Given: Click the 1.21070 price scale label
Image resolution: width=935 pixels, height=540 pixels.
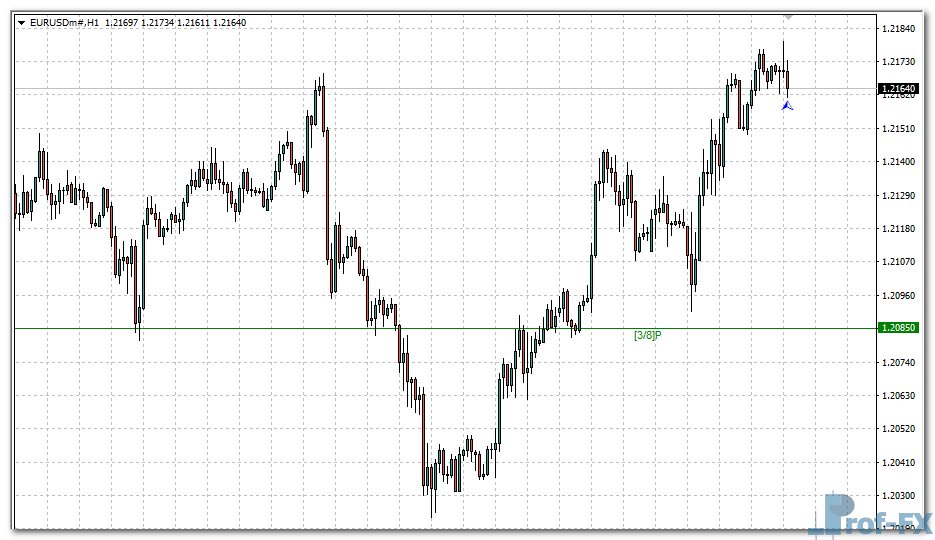Looking at the screenshot, I should click(x=899, y=262).
